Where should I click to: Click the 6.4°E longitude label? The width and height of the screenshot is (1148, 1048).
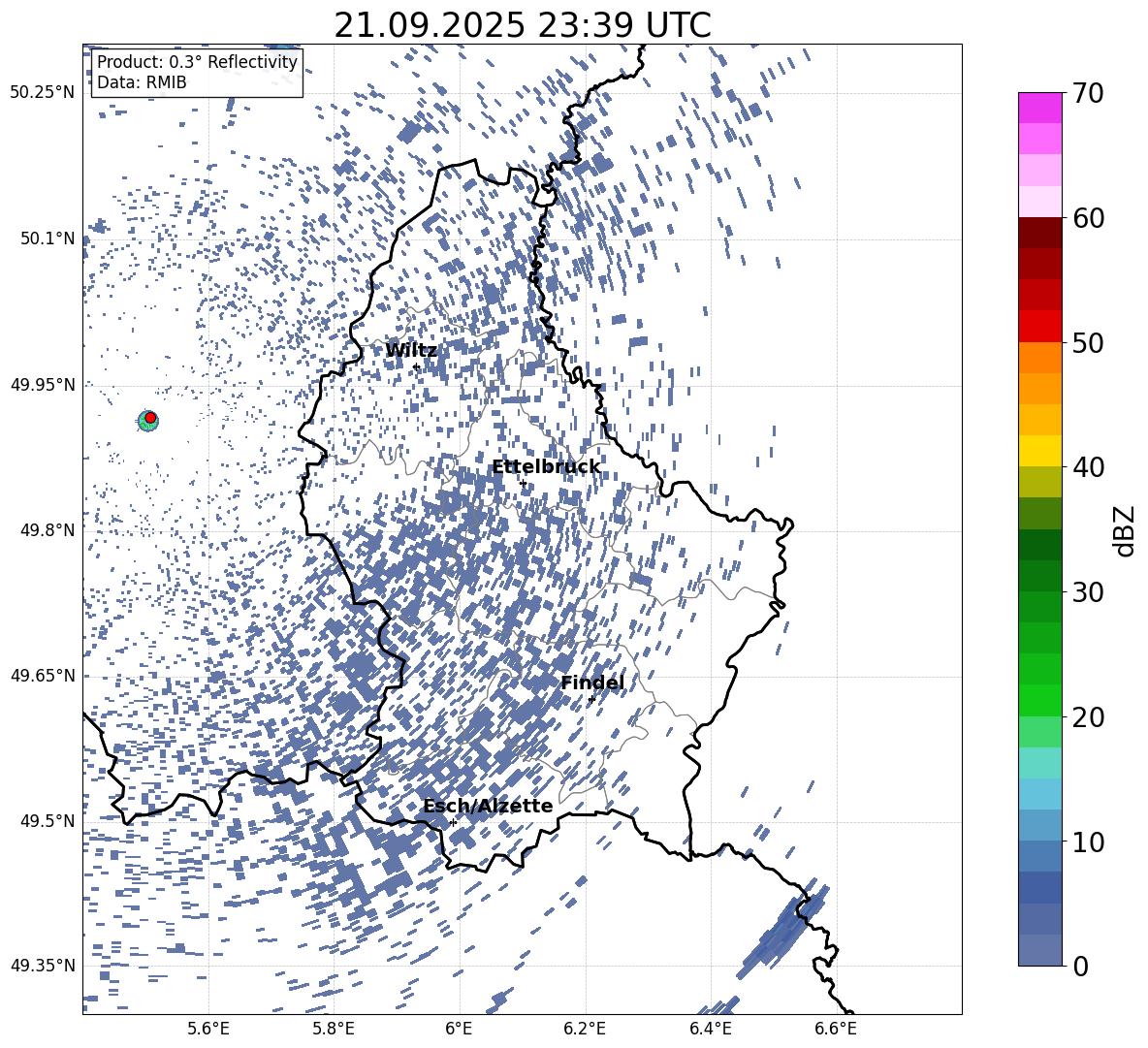click(x=710, y=1029)
